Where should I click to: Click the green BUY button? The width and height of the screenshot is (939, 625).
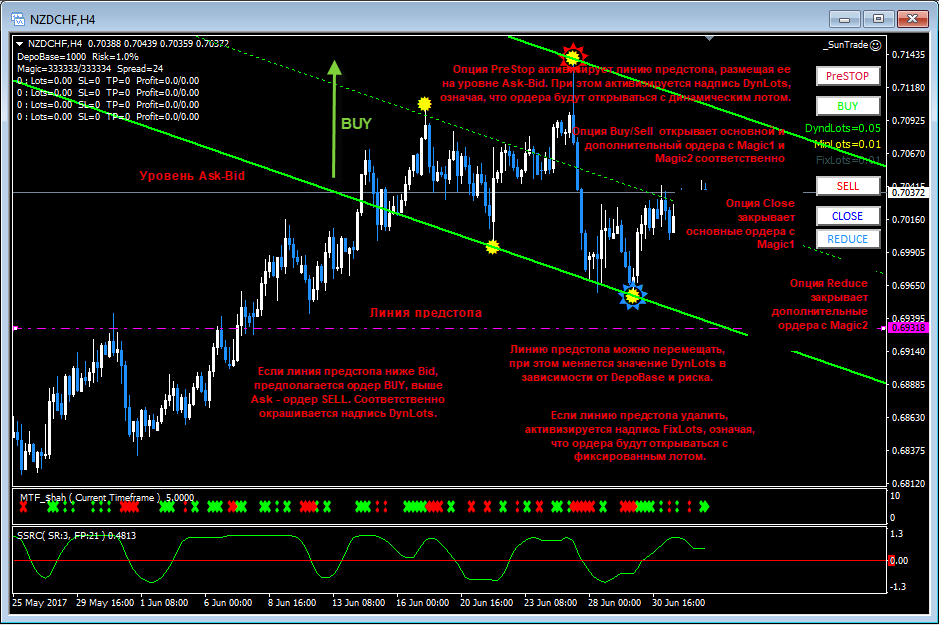point(847,106)
